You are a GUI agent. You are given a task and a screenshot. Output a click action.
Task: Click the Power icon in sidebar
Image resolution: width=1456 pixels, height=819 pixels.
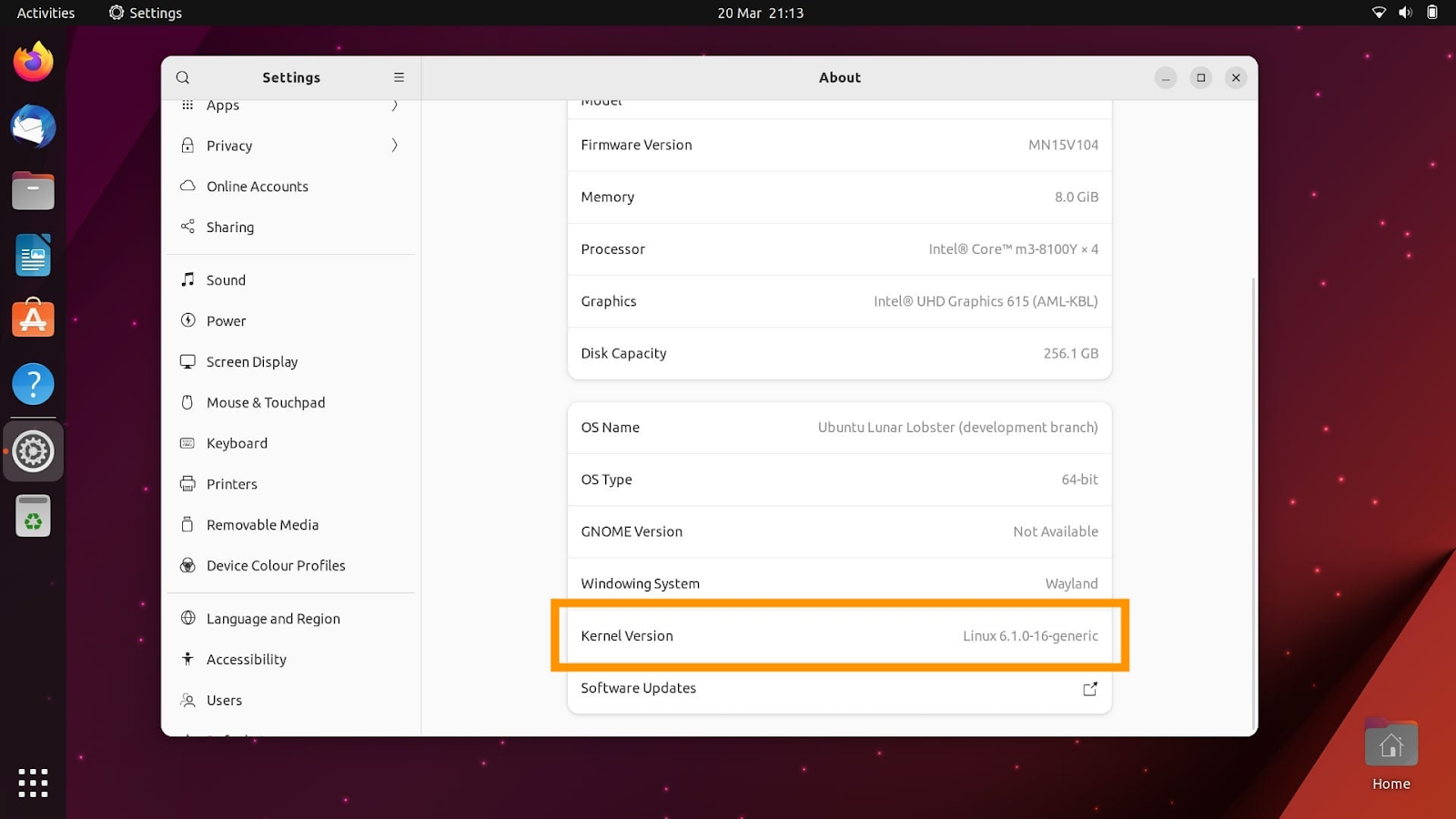pos(187,320)
